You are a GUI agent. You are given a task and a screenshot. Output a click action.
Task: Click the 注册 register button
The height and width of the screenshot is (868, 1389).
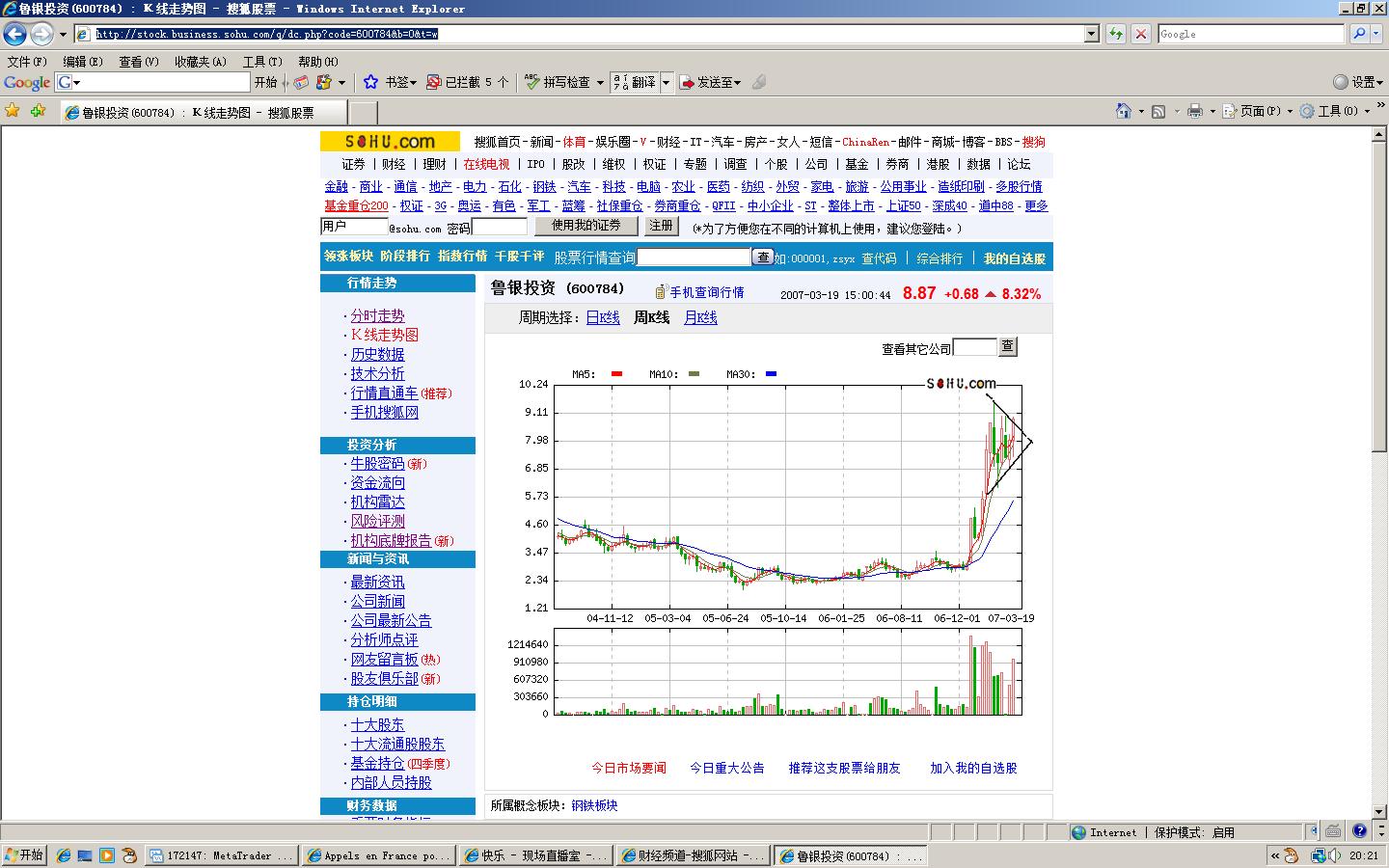[x=661, y=226]
